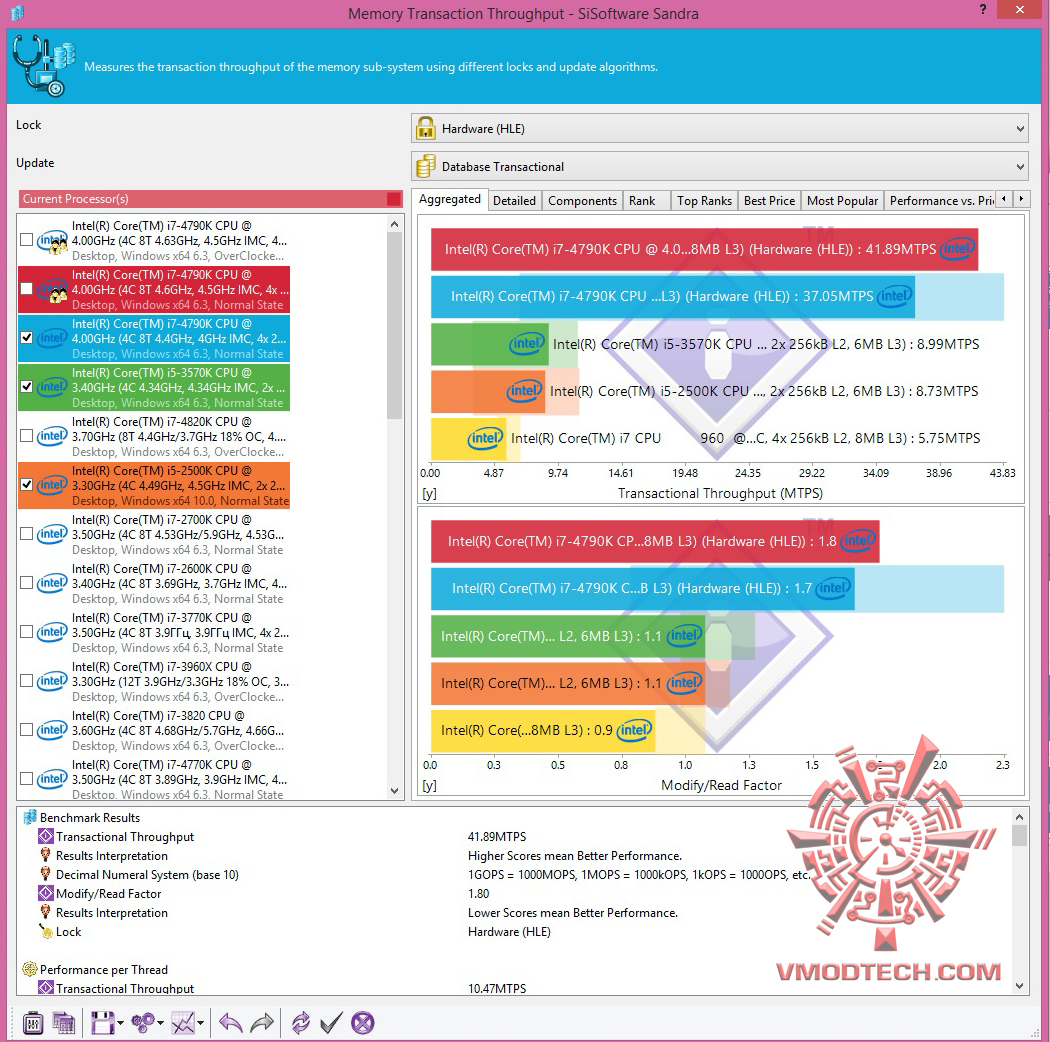Uncheck the green i5-3570K processor
Viewport: 1050px width, 1042px height.
coord(26,386)
